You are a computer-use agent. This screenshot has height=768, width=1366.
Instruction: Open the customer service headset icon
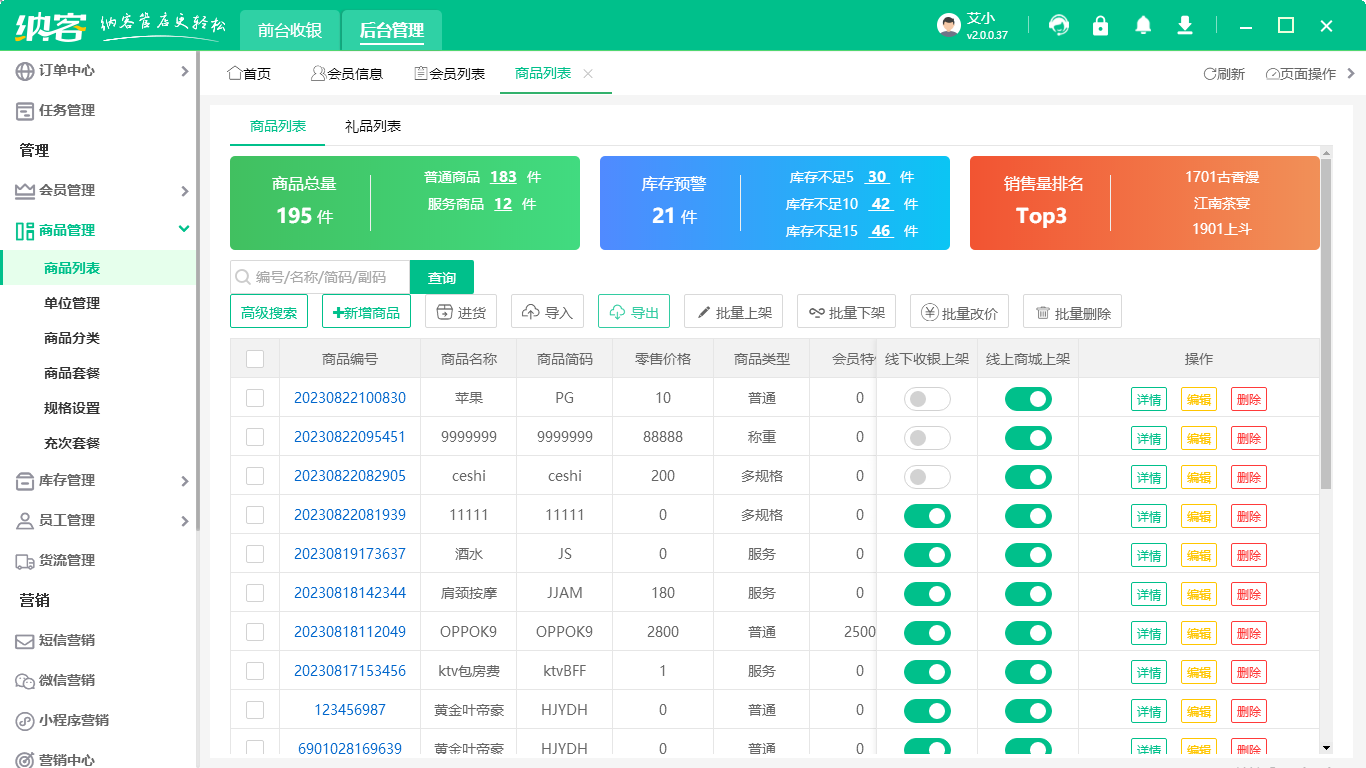point(1058,25)
